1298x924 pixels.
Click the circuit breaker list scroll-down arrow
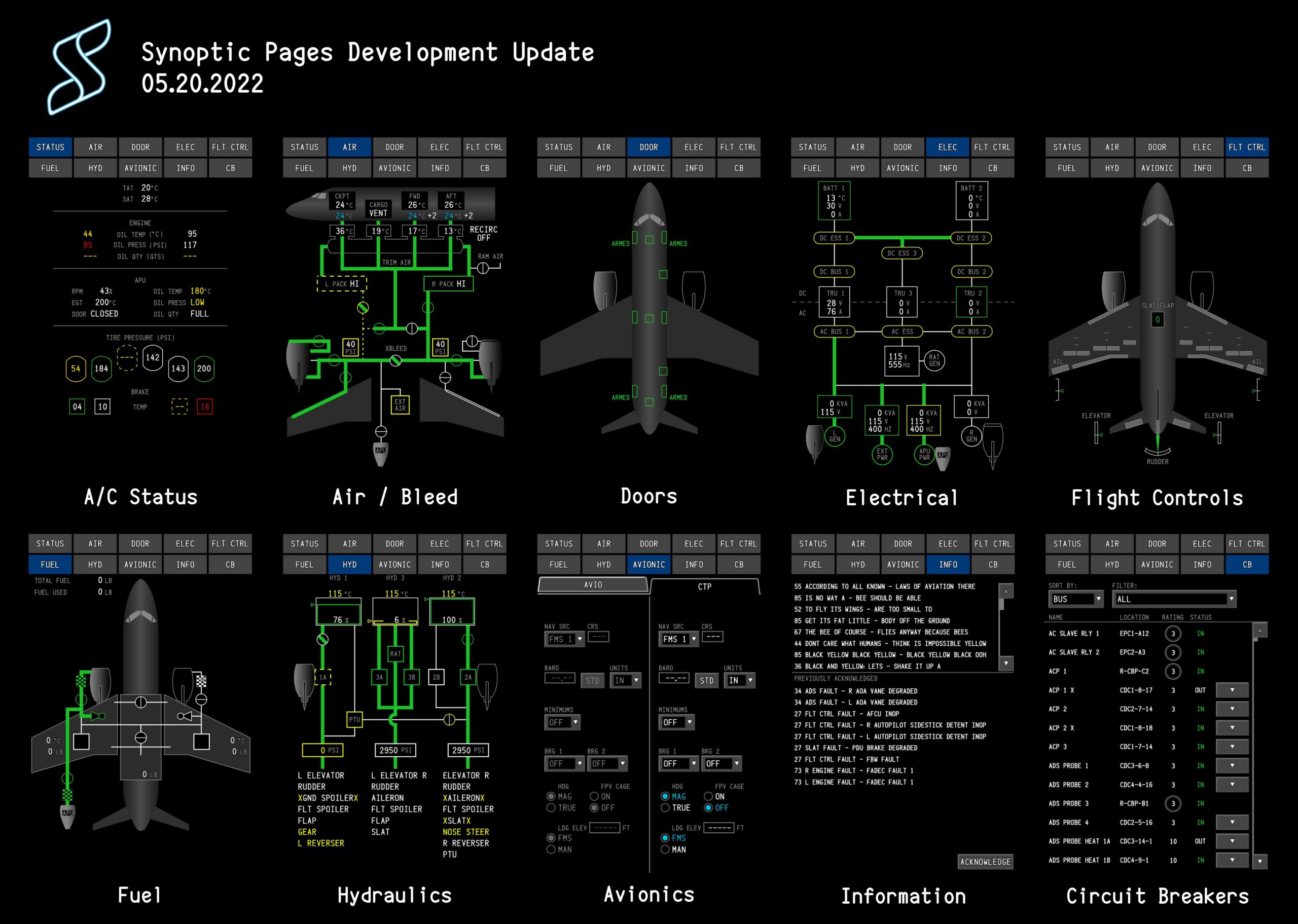click(1260, 862)
